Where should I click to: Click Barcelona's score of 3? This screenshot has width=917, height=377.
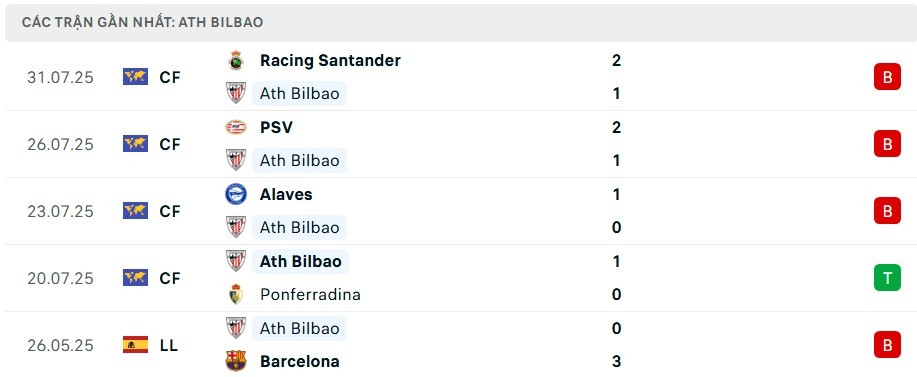point(616,361)
